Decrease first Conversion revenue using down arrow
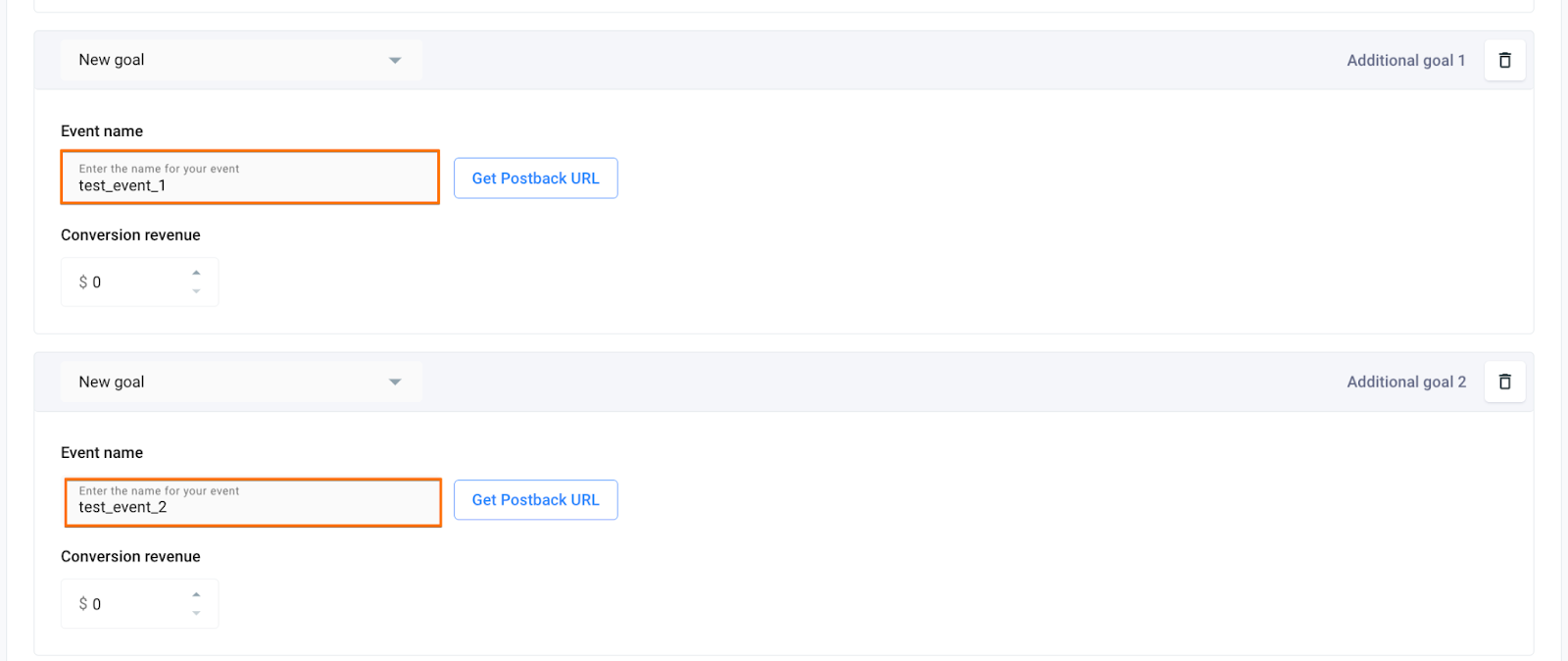 [x=196, y=291]
